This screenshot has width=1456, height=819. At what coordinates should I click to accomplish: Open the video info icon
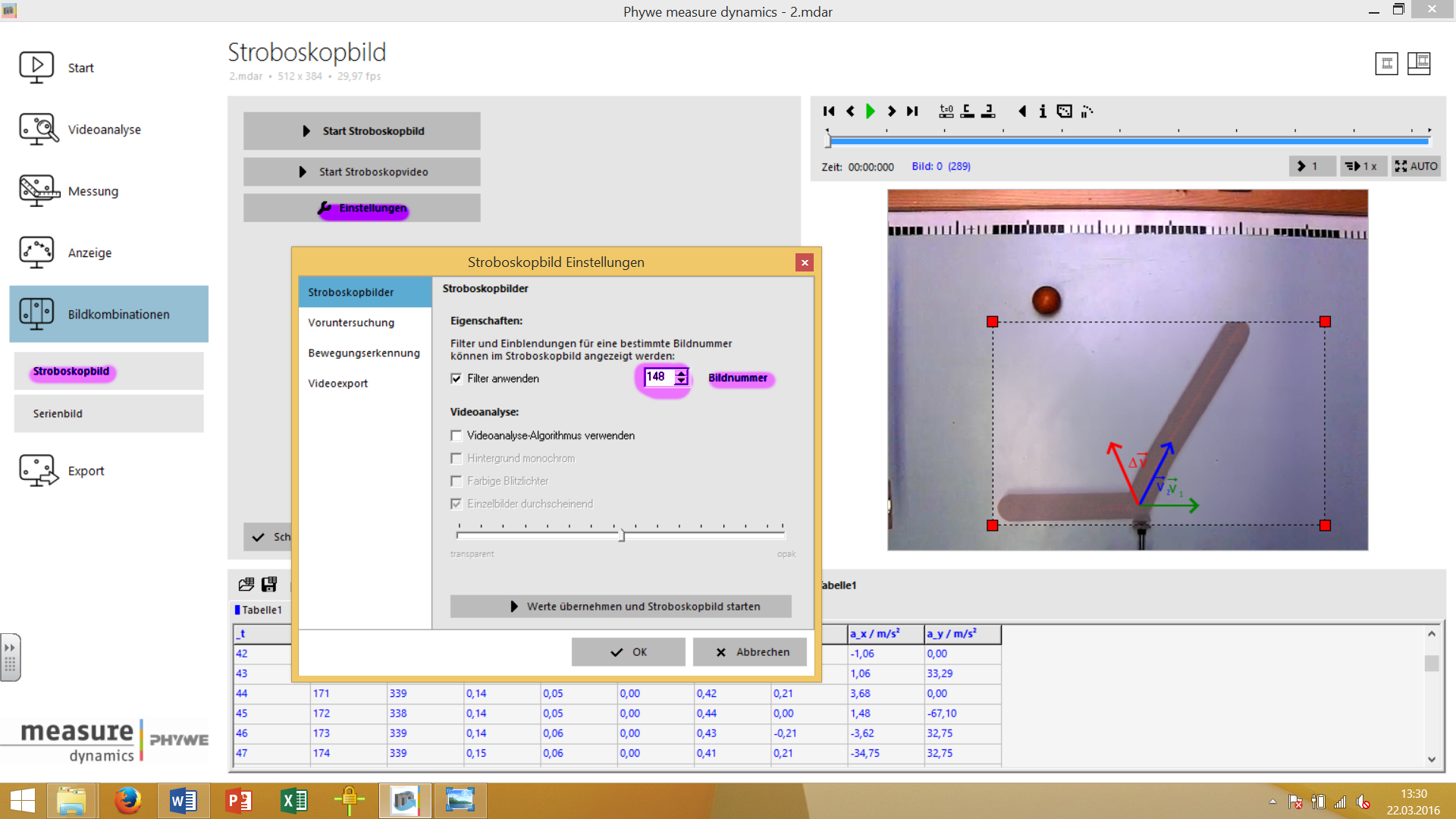1043,111
